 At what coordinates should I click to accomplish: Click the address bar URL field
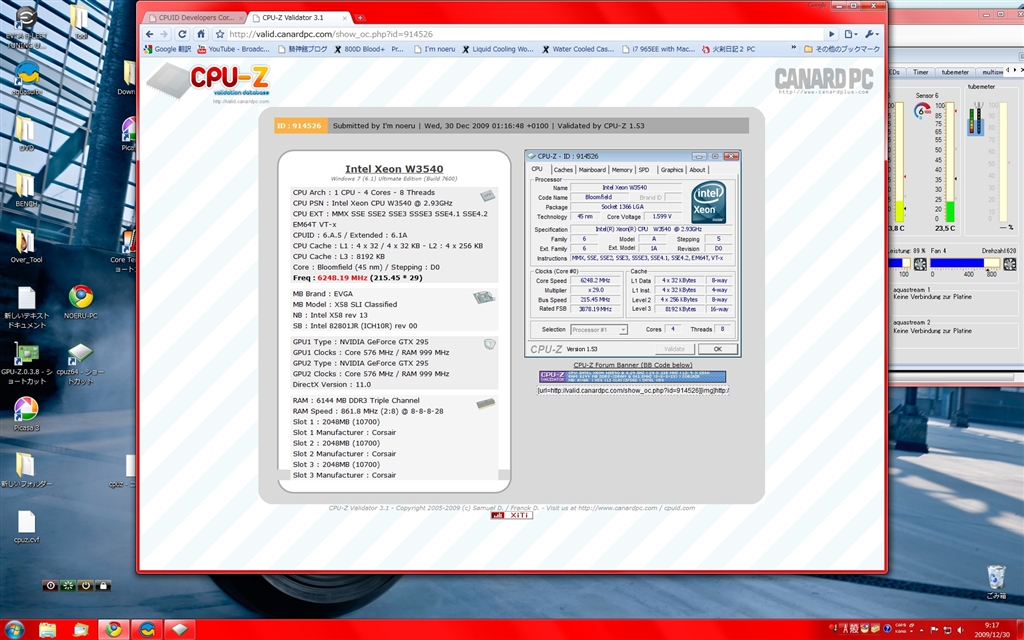tap(526, 34)
